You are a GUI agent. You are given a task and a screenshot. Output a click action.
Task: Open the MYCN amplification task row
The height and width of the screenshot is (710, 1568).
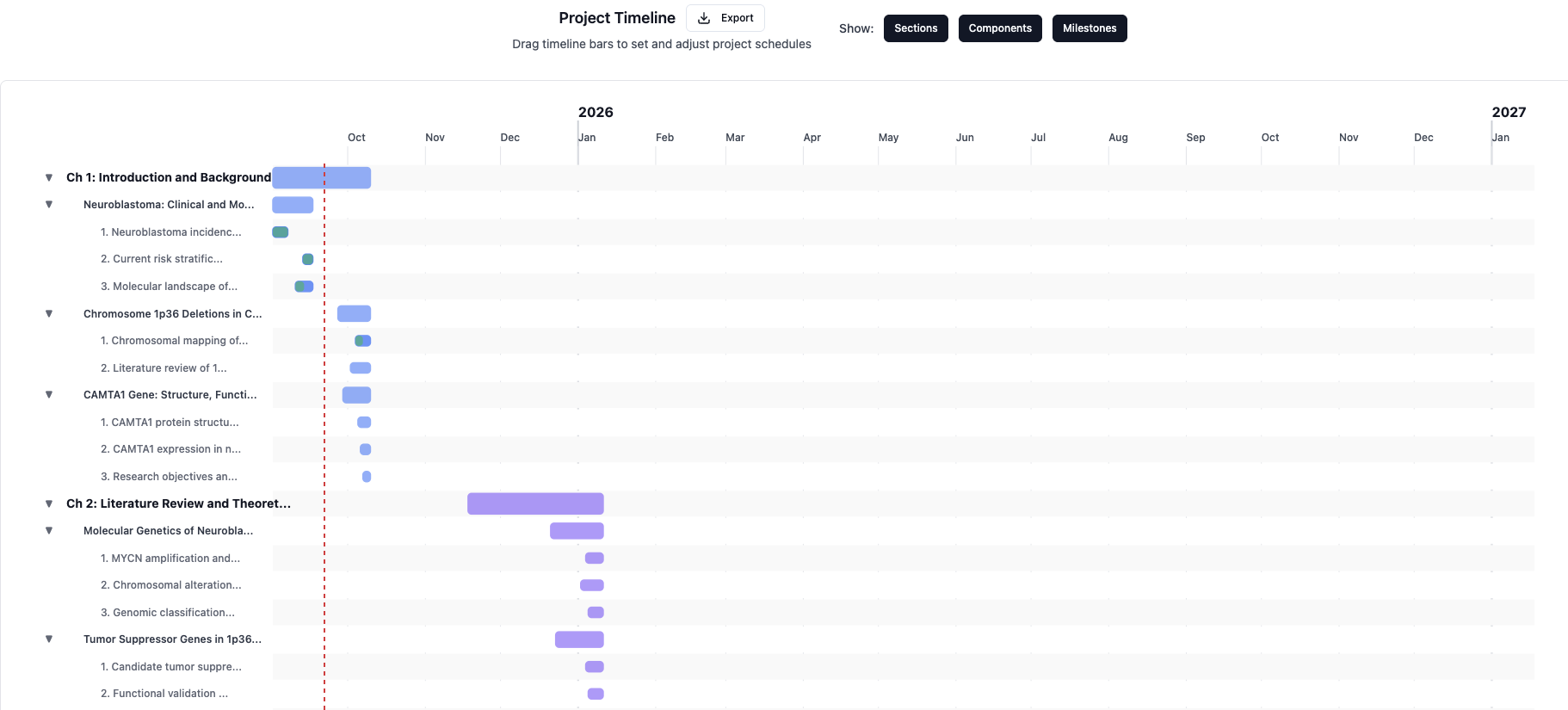pyautogui.click(x=170, y=559)
